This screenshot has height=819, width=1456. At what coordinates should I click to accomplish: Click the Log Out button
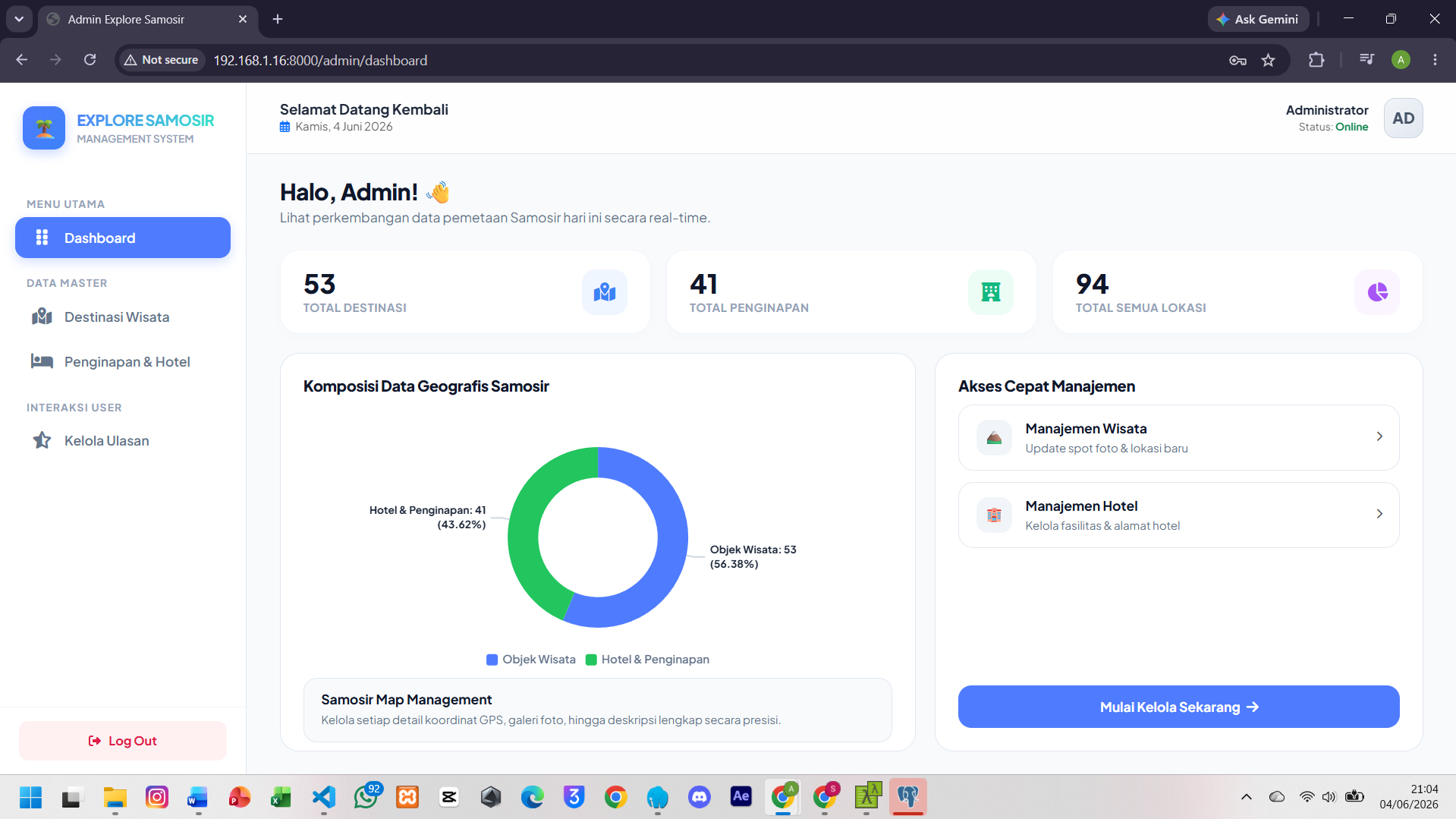123,741
